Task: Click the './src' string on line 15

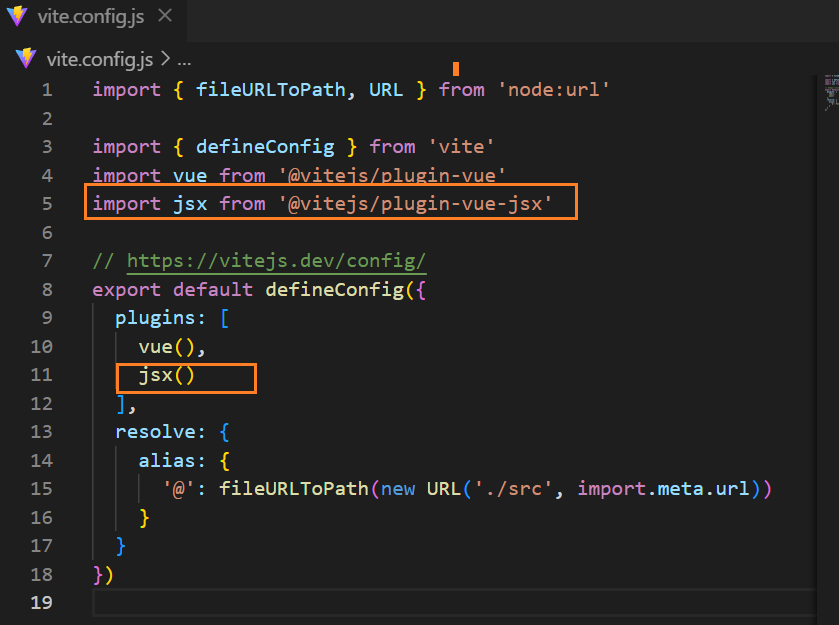Action: (513, 489)
